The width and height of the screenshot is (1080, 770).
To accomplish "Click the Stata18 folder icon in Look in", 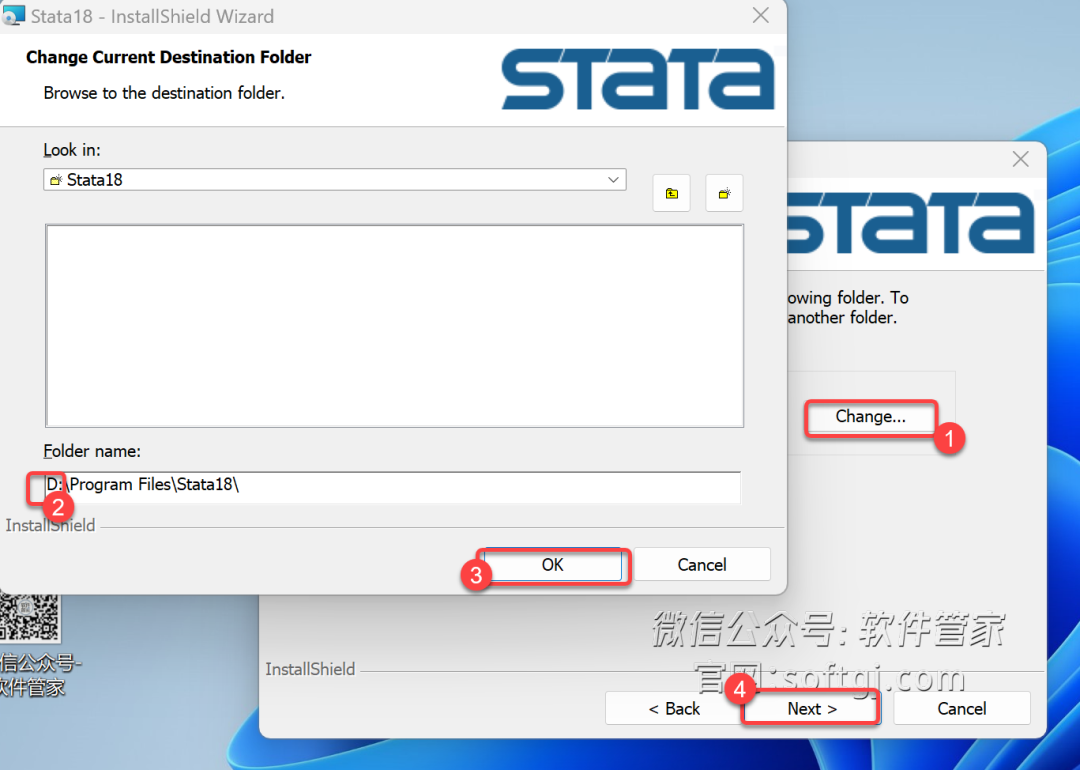I will point(56,180).
